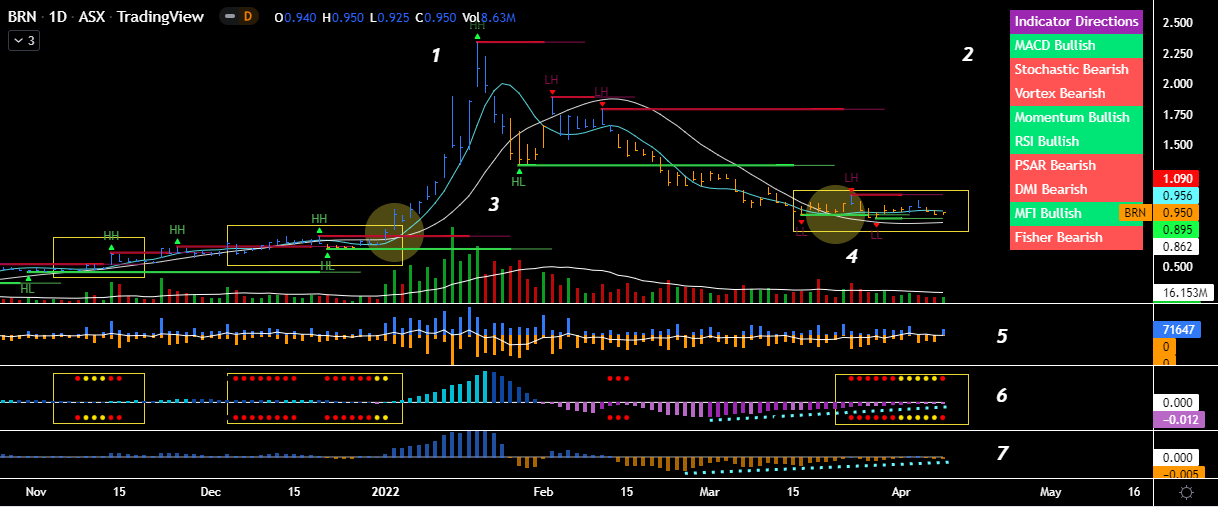This screenshot has width=1218, height=507.
Task: Click the annotation number 1 near peak
Action: (436, 56)
